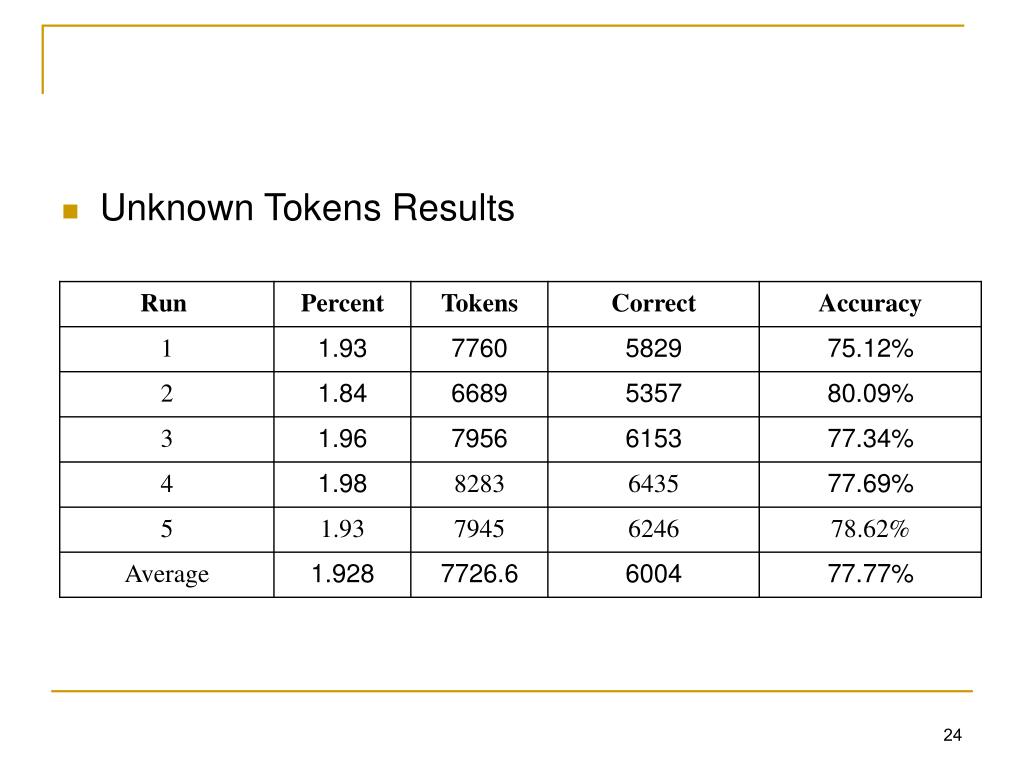Image resolution: width=1024 pixels, height=768 pixels.
Task: Click the Tokens column header
Action: click(479, 304)
